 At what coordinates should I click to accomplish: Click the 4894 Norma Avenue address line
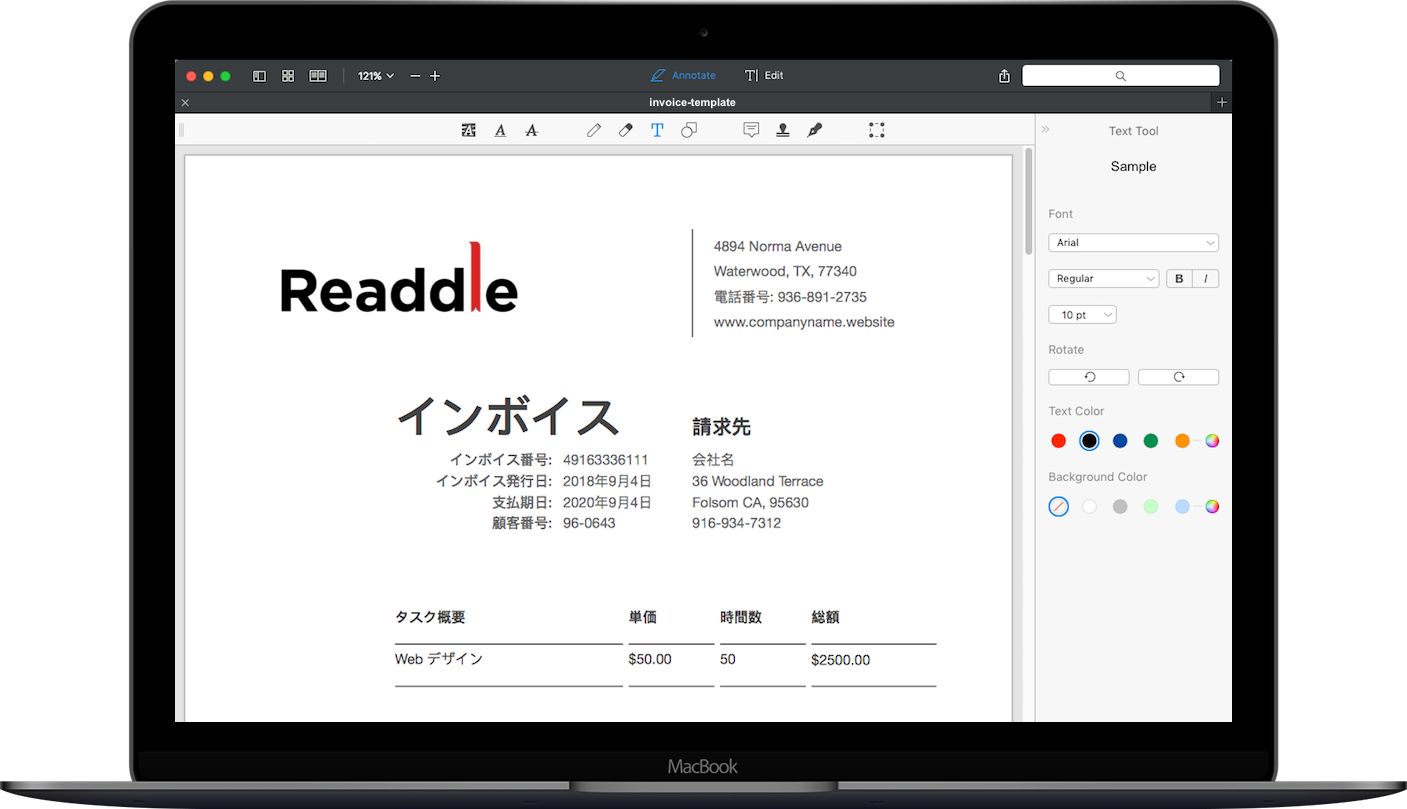tap(778, 246)
